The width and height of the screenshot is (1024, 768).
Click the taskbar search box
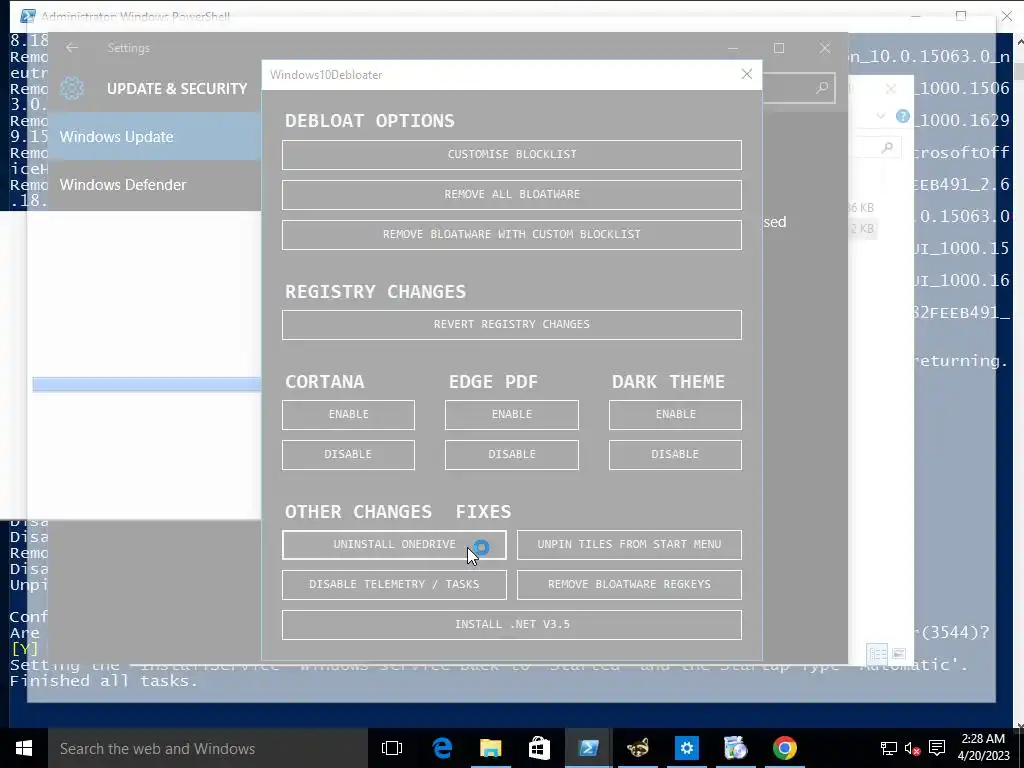(x=208, y=748)
